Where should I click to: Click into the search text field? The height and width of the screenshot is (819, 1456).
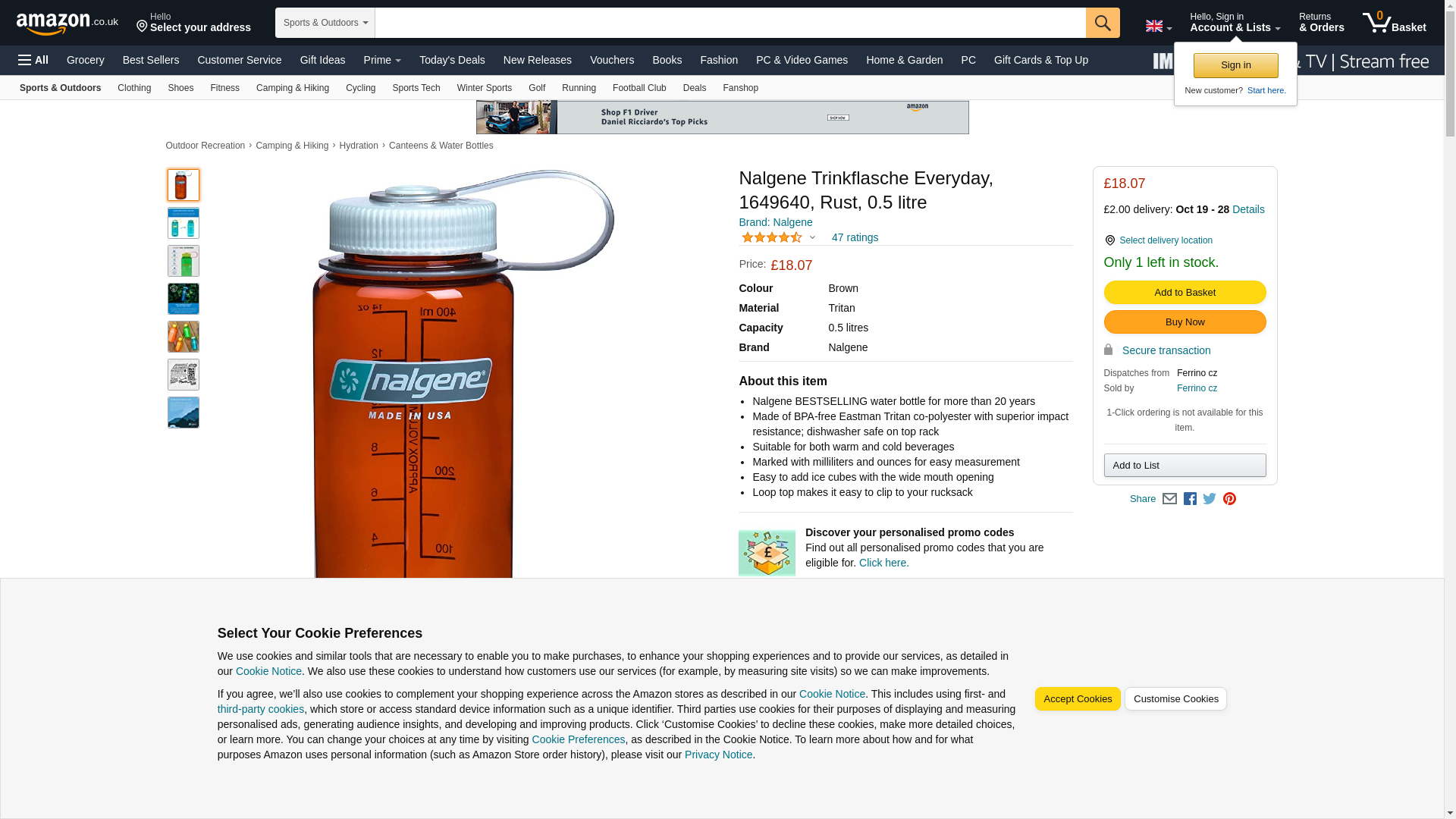(730, 23)
